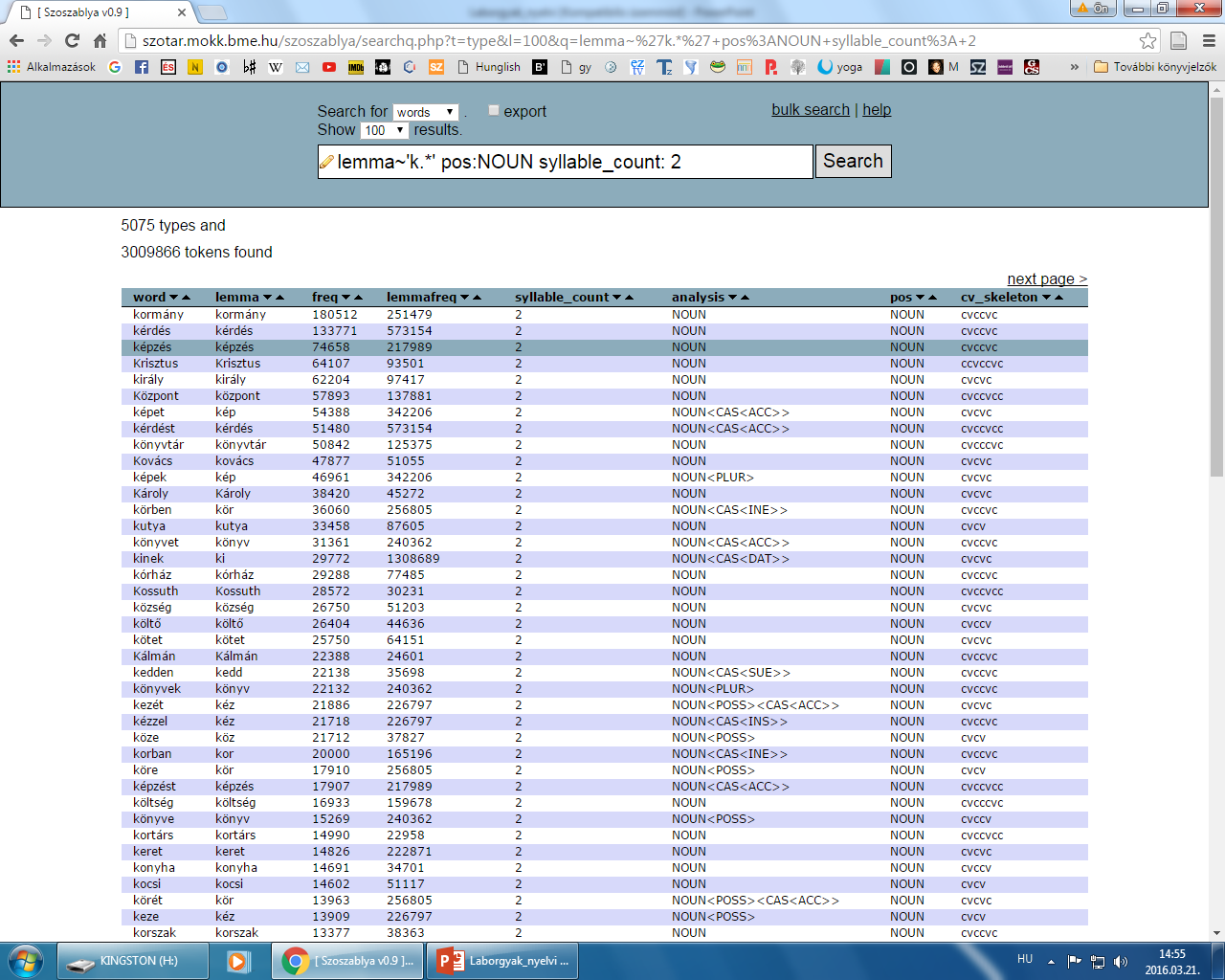The image size is (1225, 980).
Task: Sort the lemma column descending
Action: [267, 298]
